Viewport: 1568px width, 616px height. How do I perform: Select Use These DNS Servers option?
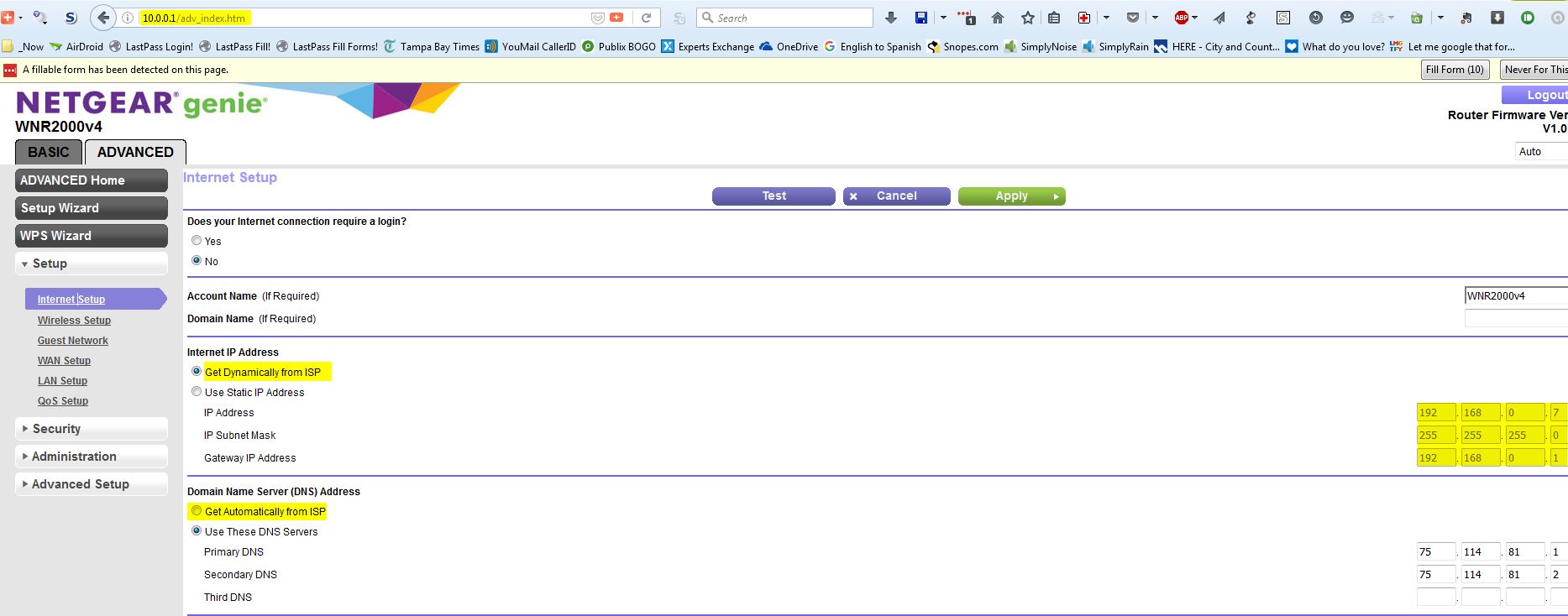[197, 530]
